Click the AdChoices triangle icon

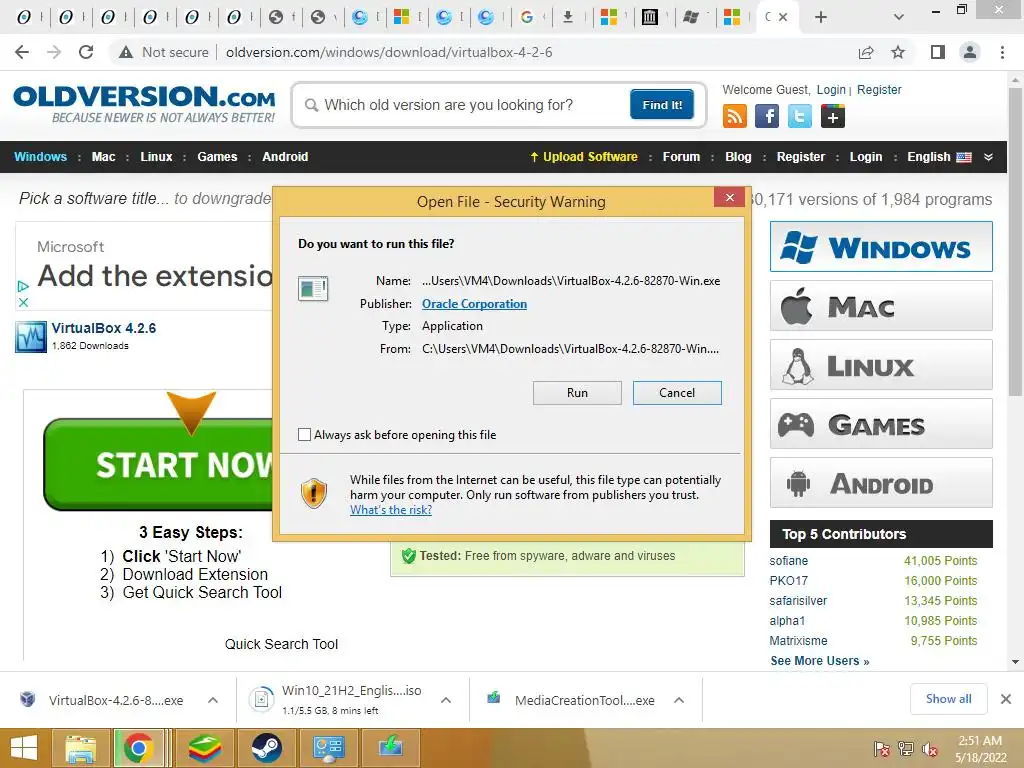[x=23, y=286]
